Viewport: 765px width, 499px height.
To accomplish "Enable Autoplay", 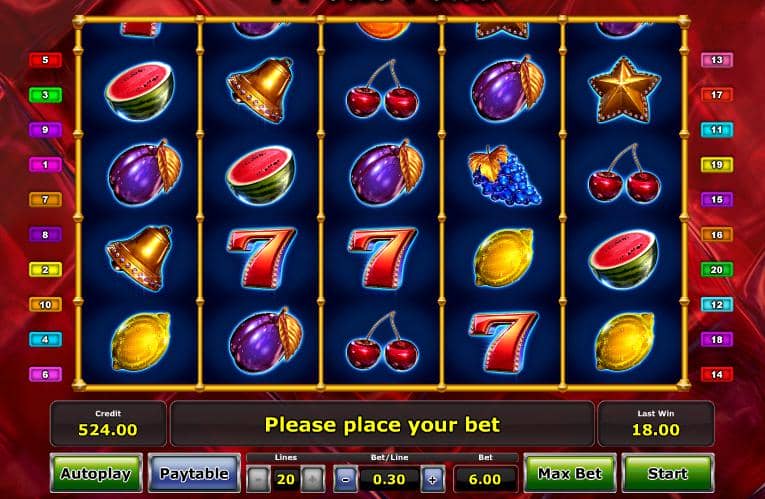I will 96,473.
